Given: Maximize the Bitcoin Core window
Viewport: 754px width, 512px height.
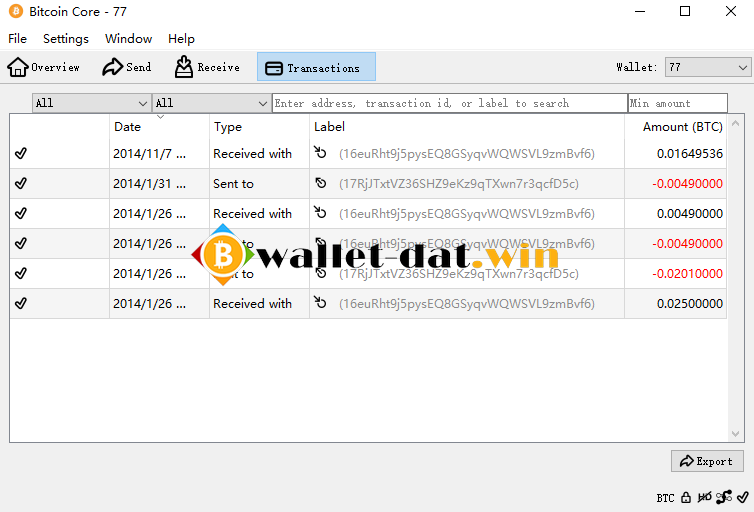Looking at the screenshot, I should pos(685,11).
